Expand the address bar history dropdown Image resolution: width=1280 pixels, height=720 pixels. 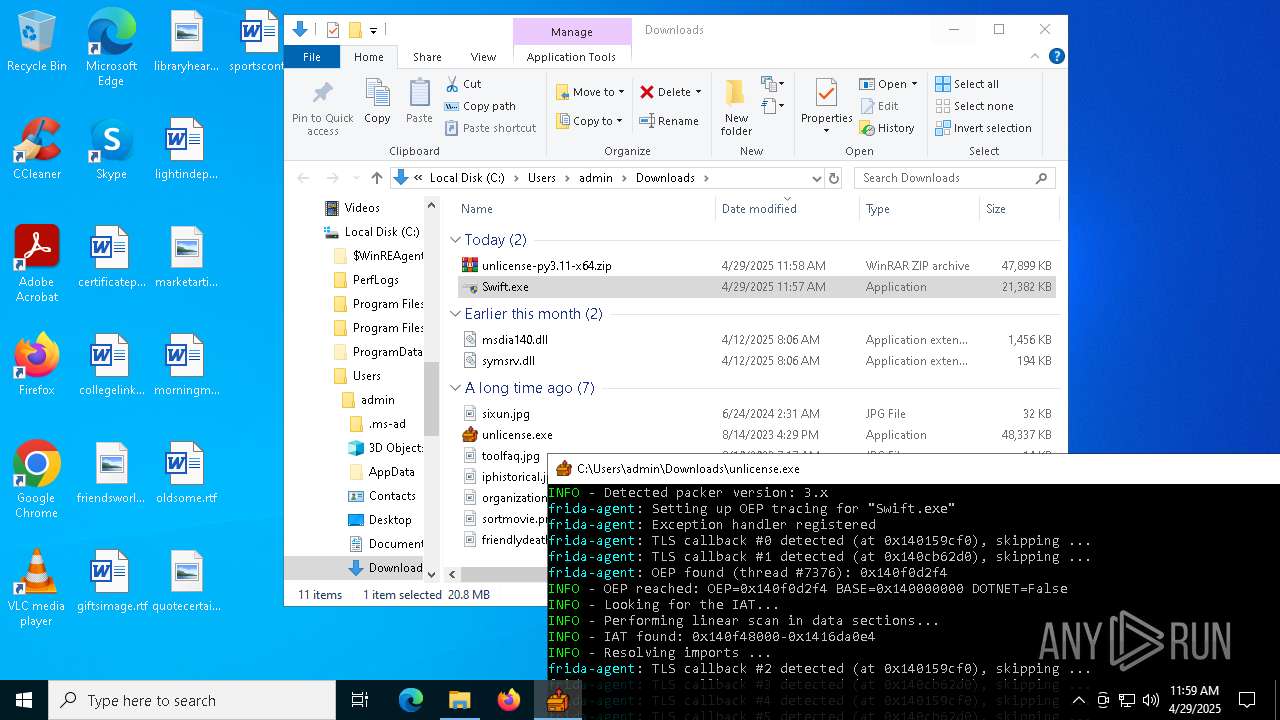coord(816,178)
